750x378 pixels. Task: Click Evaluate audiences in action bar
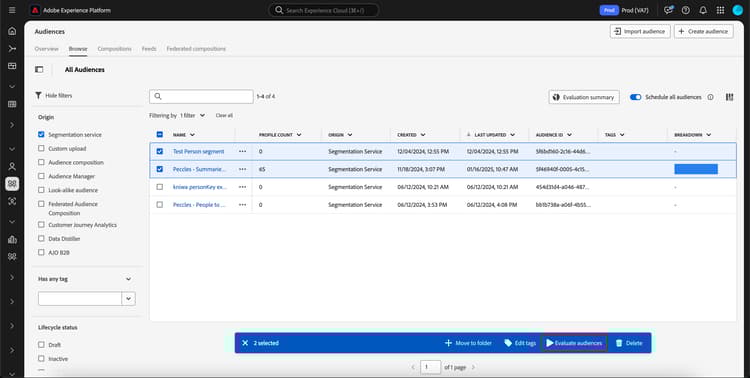574,343
